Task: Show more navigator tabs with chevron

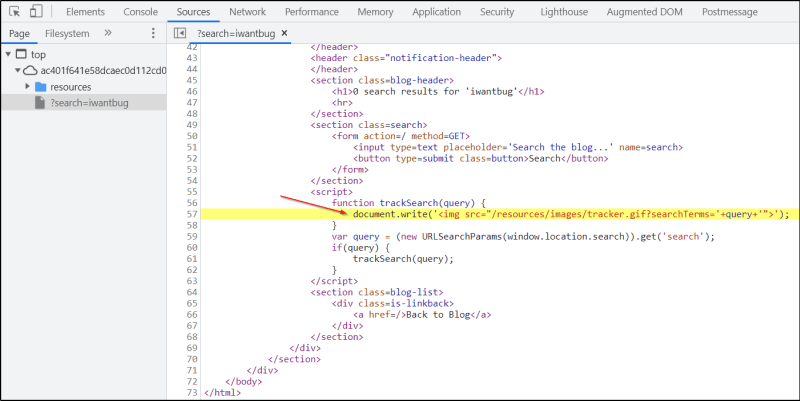Action: coord(108,33)
